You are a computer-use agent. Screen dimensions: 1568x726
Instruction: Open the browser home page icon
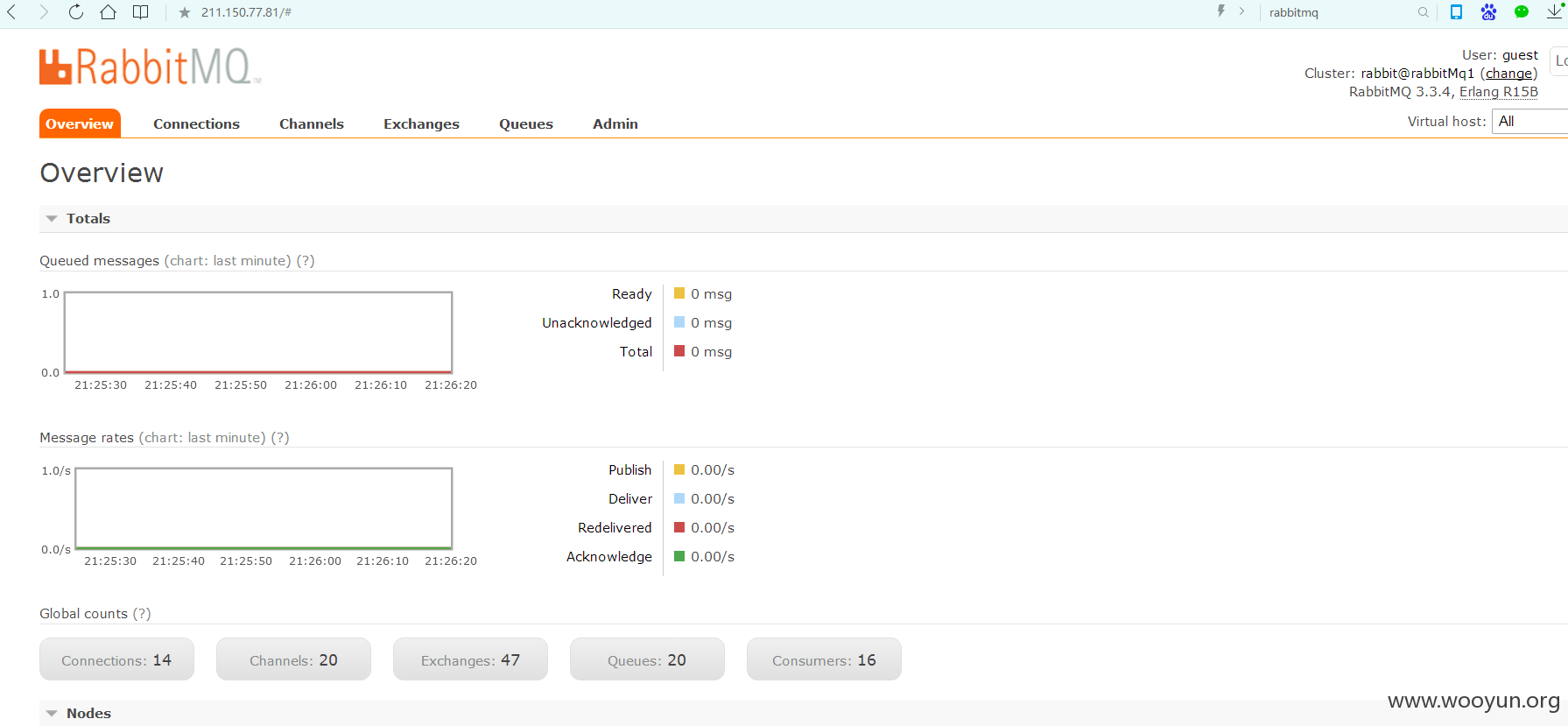pyautogui.click(x=108, y=12)
